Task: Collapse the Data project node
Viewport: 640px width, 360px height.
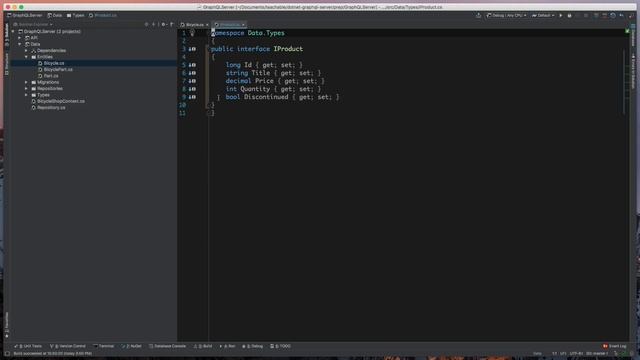Action: [20, 44]
